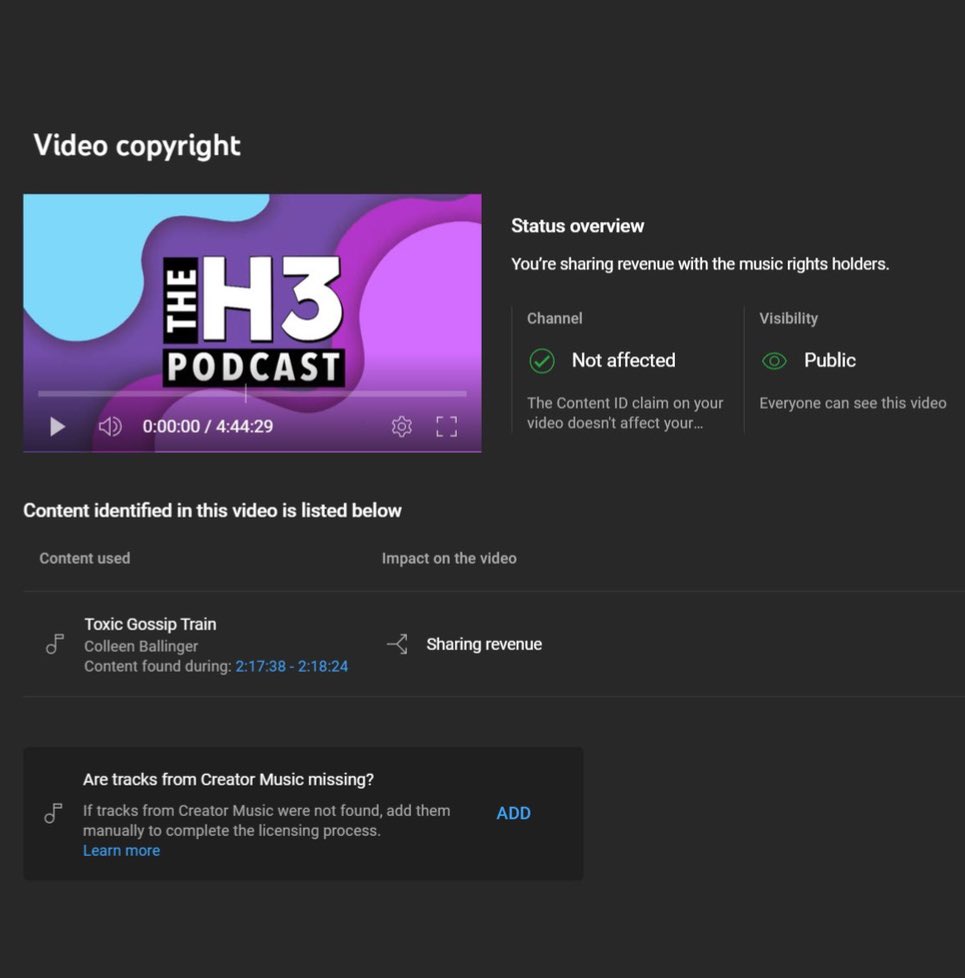Click the Content ID claim description text

click(x=625, y=413)
